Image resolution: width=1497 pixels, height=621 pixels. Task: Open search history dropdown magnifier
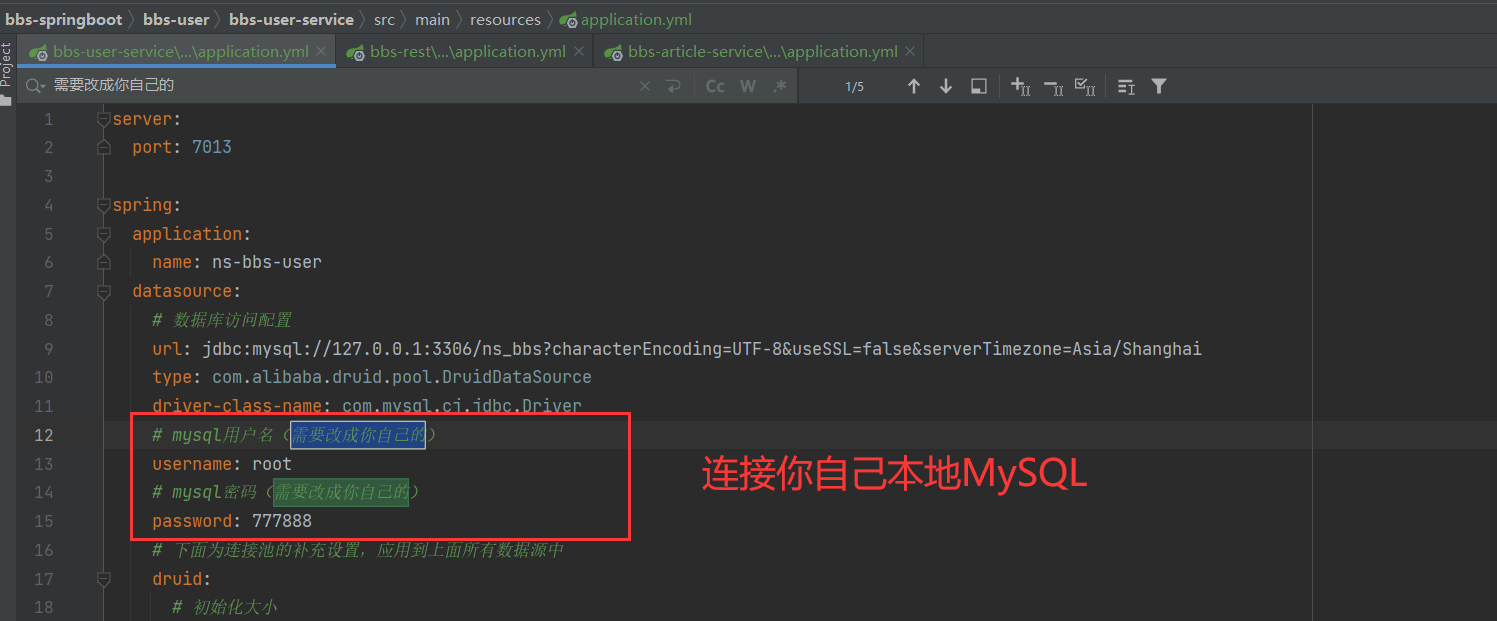pos(36,86)
